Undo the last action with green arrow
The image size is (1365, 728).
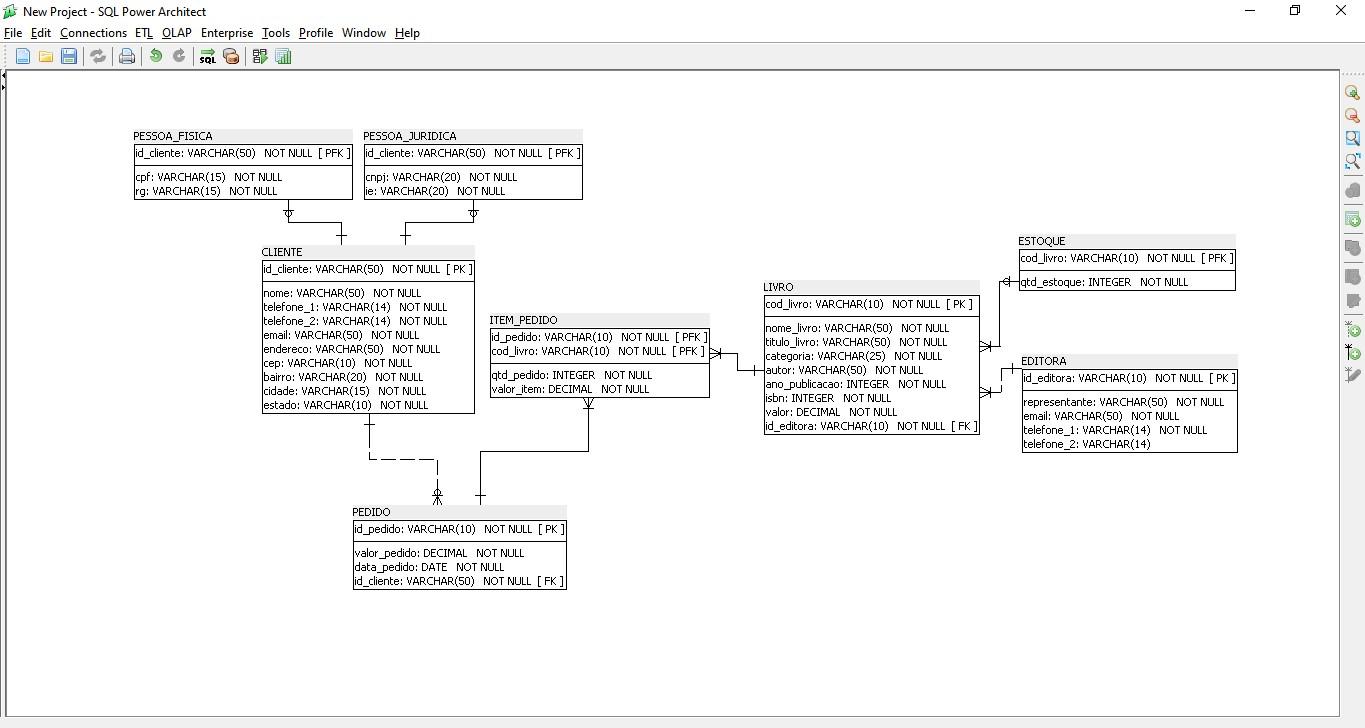click(156, 57)
